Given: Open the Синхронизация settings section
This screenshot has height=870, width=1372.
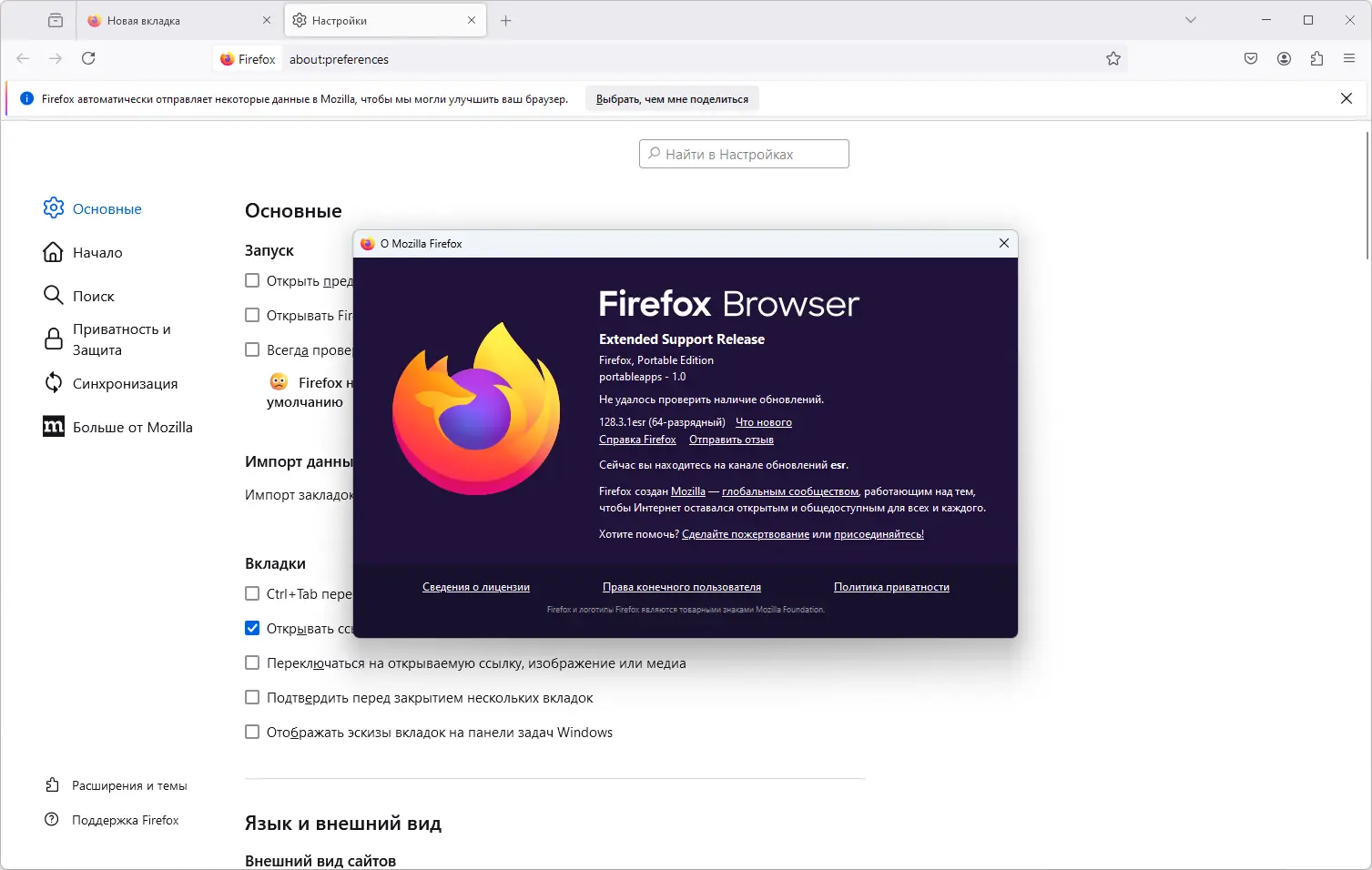Looking at the screenshot, I should 124,383.
